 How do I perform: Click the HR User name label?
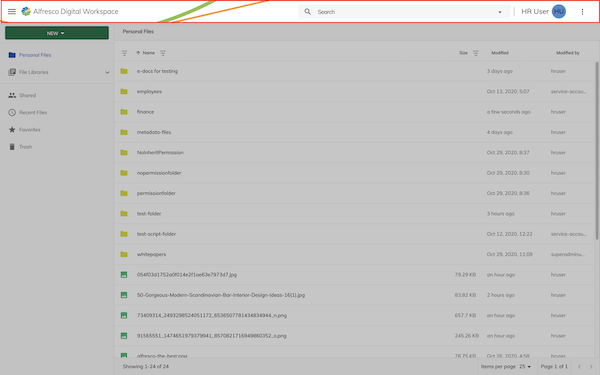click(535, 11)
